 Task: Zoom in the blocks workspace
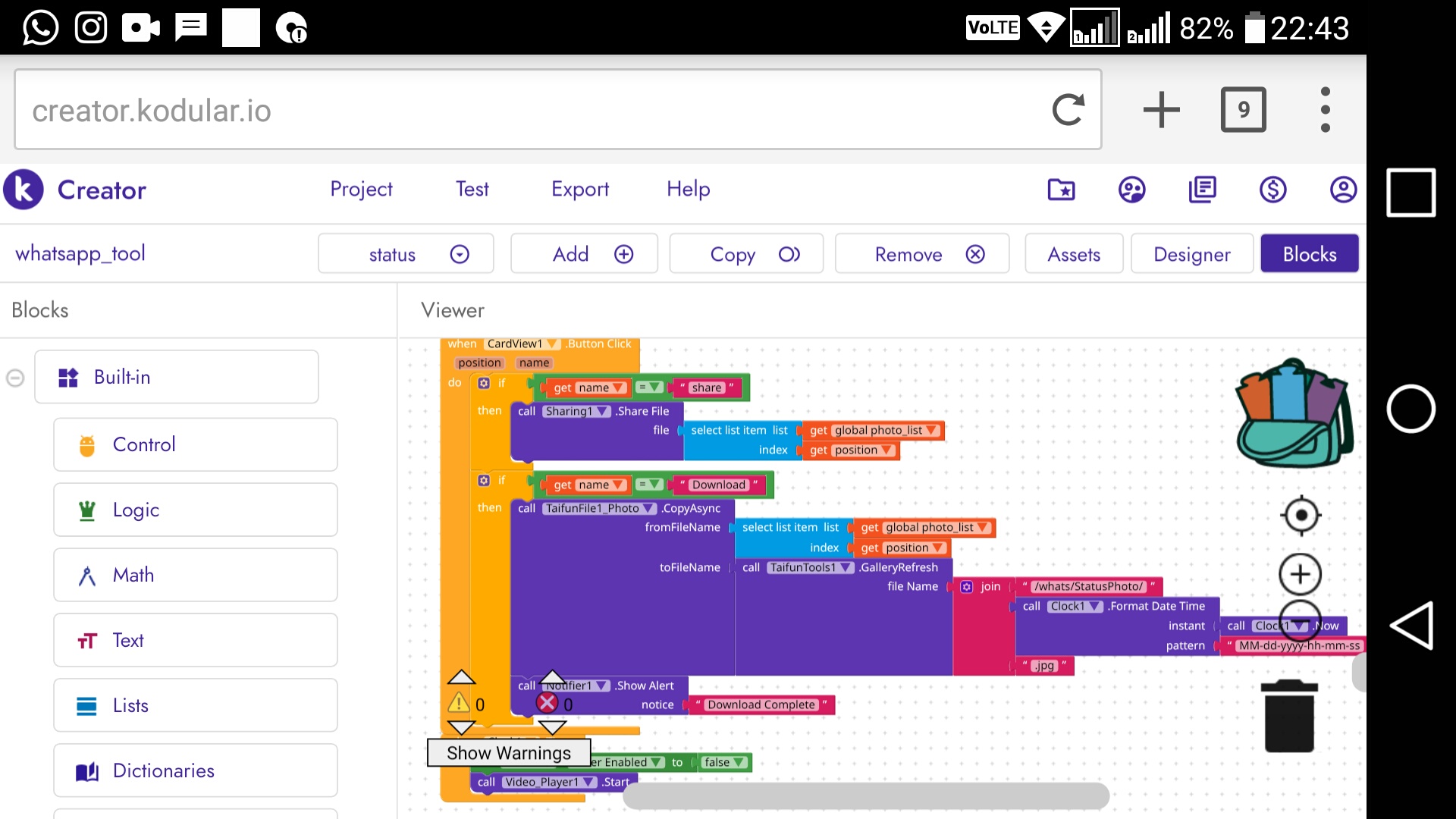1301,574
